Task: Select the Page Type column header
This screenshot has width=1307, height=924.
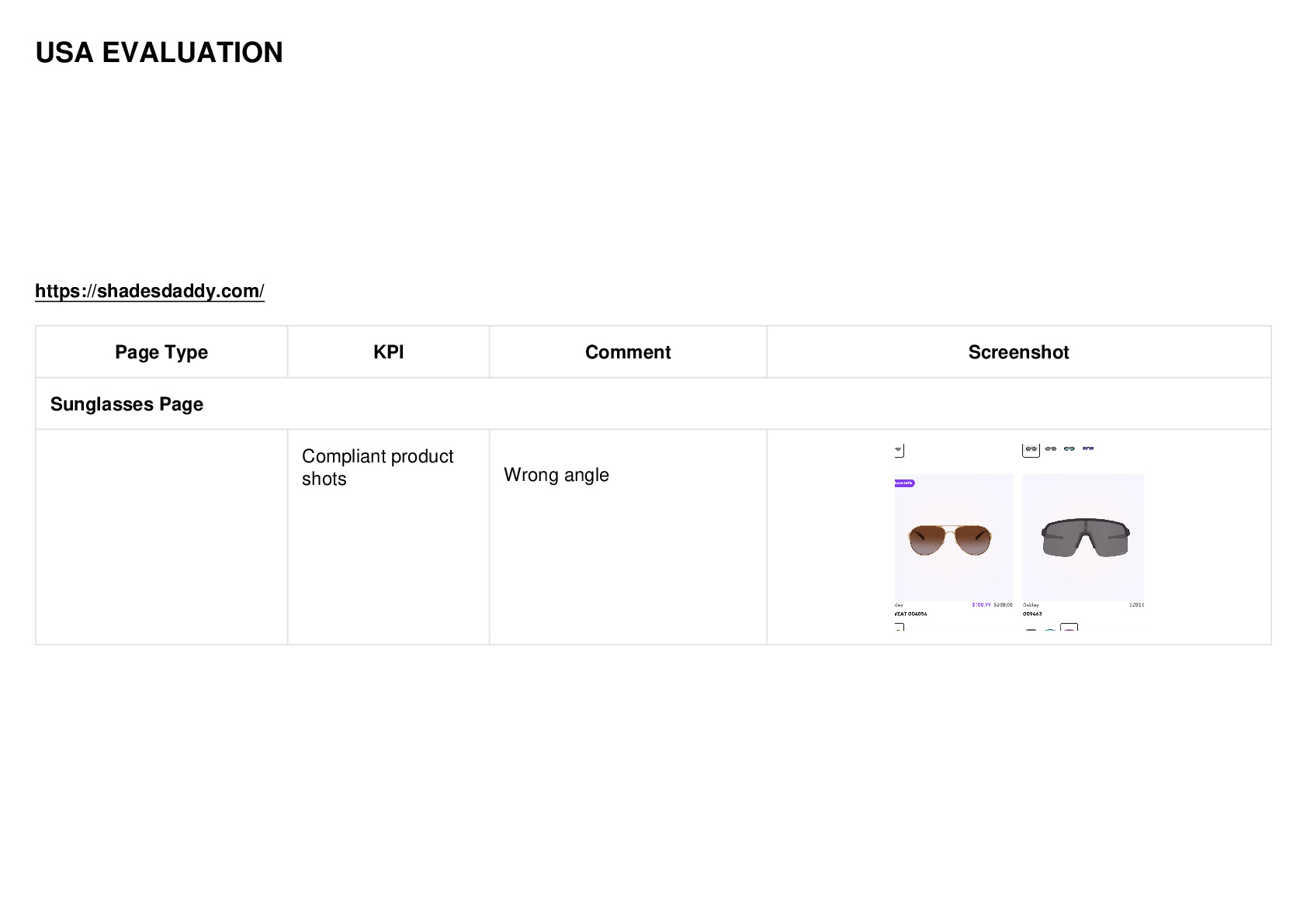Action: click(161, 352)
